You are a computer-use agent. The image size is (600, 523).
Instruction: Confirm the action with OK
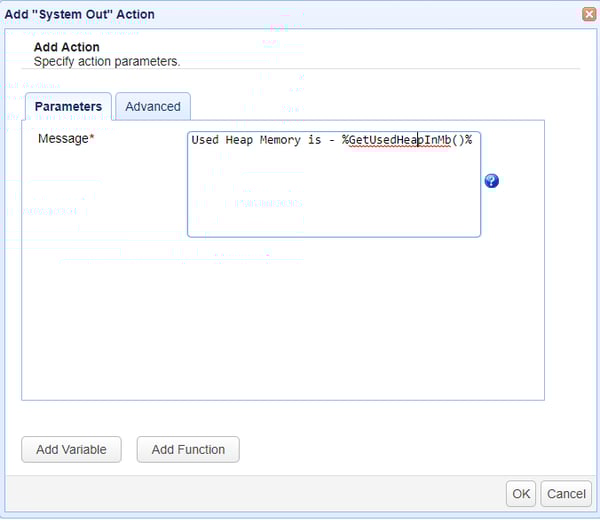pos(521,493)
